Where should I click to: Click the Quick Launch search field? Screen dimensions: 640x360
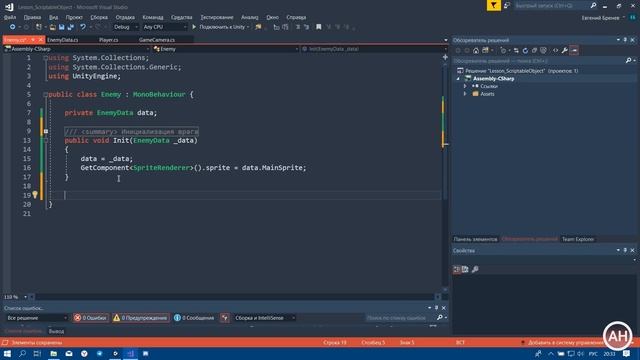click(x=551, y=6)
